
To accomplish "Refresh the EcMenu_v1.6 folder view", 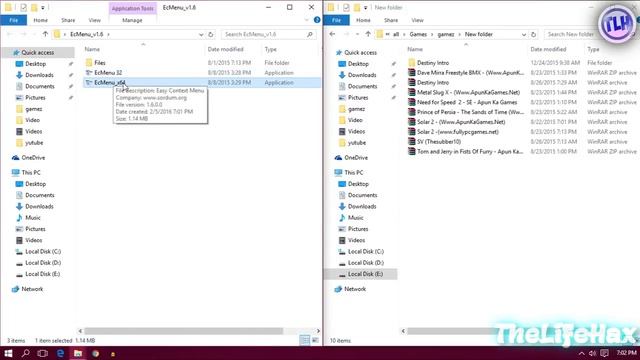I will point(211,34).
